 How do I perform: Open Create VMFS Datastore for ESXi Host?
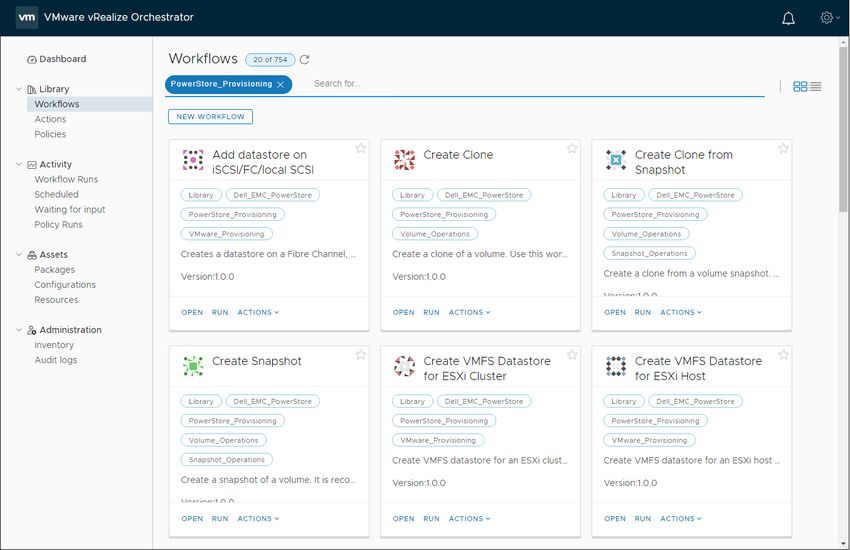[615, 519]
